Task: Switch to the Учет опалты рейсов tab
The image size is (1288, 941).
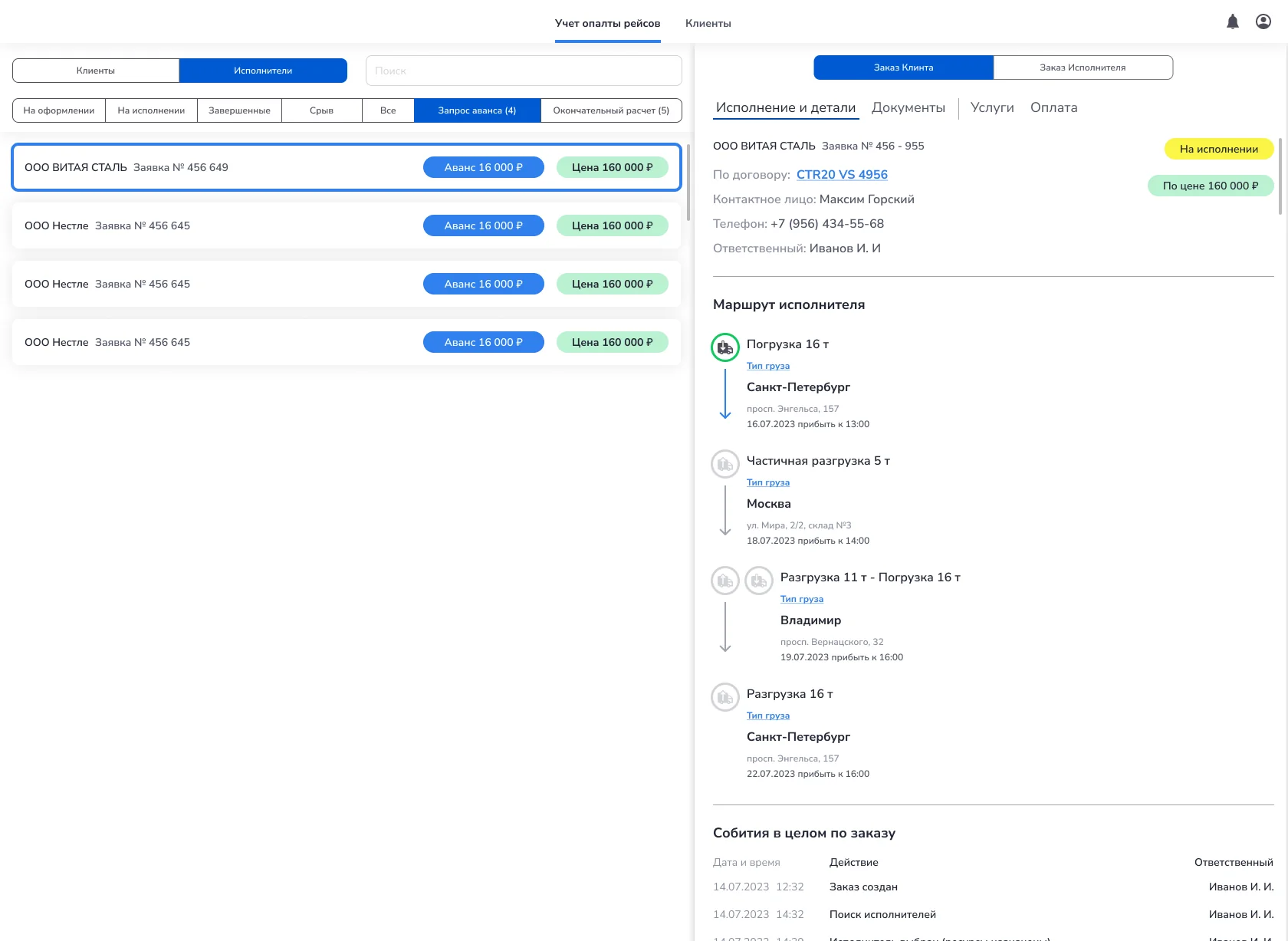Action: (607, 23)
